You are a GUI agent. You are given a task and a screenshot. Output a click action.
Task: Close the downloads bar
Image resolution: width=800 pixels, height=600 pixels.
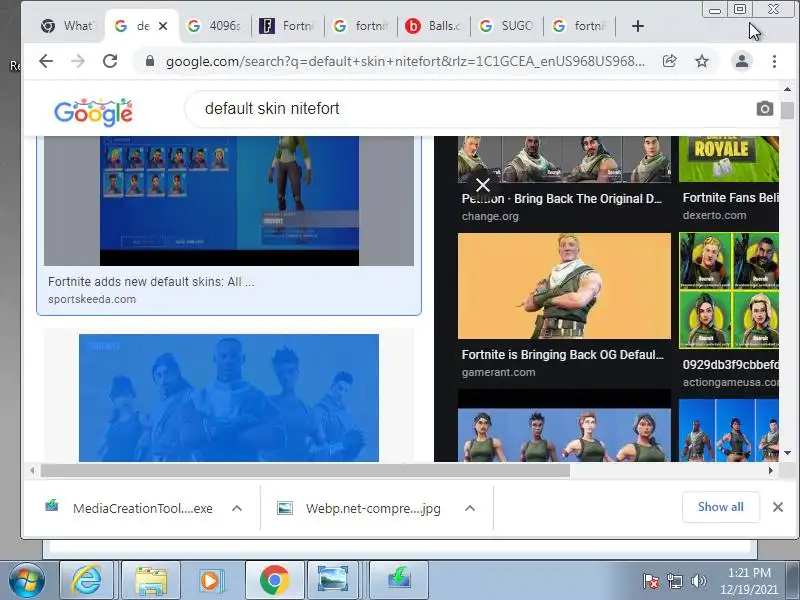click(778, 507)
